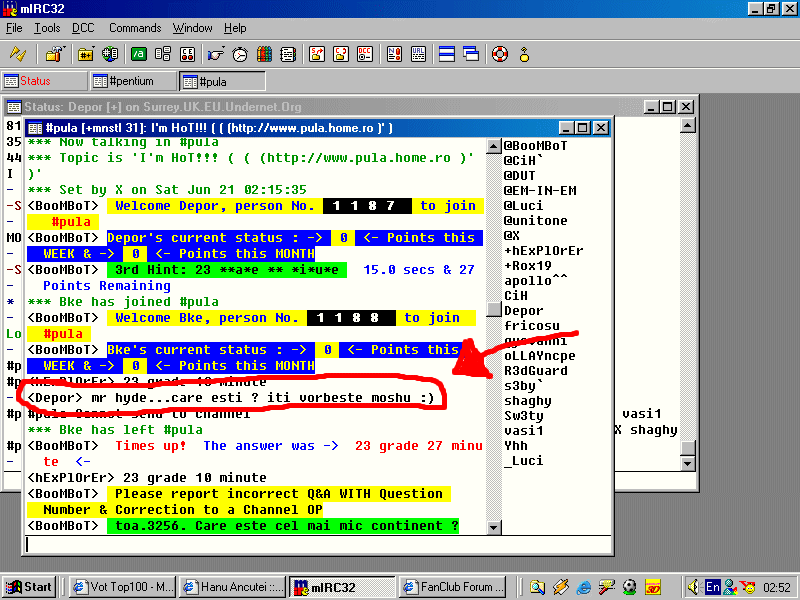This screenshot has height=600, width=800.
Task: Select @CiH` in the nick list
Action: (523, 161)
